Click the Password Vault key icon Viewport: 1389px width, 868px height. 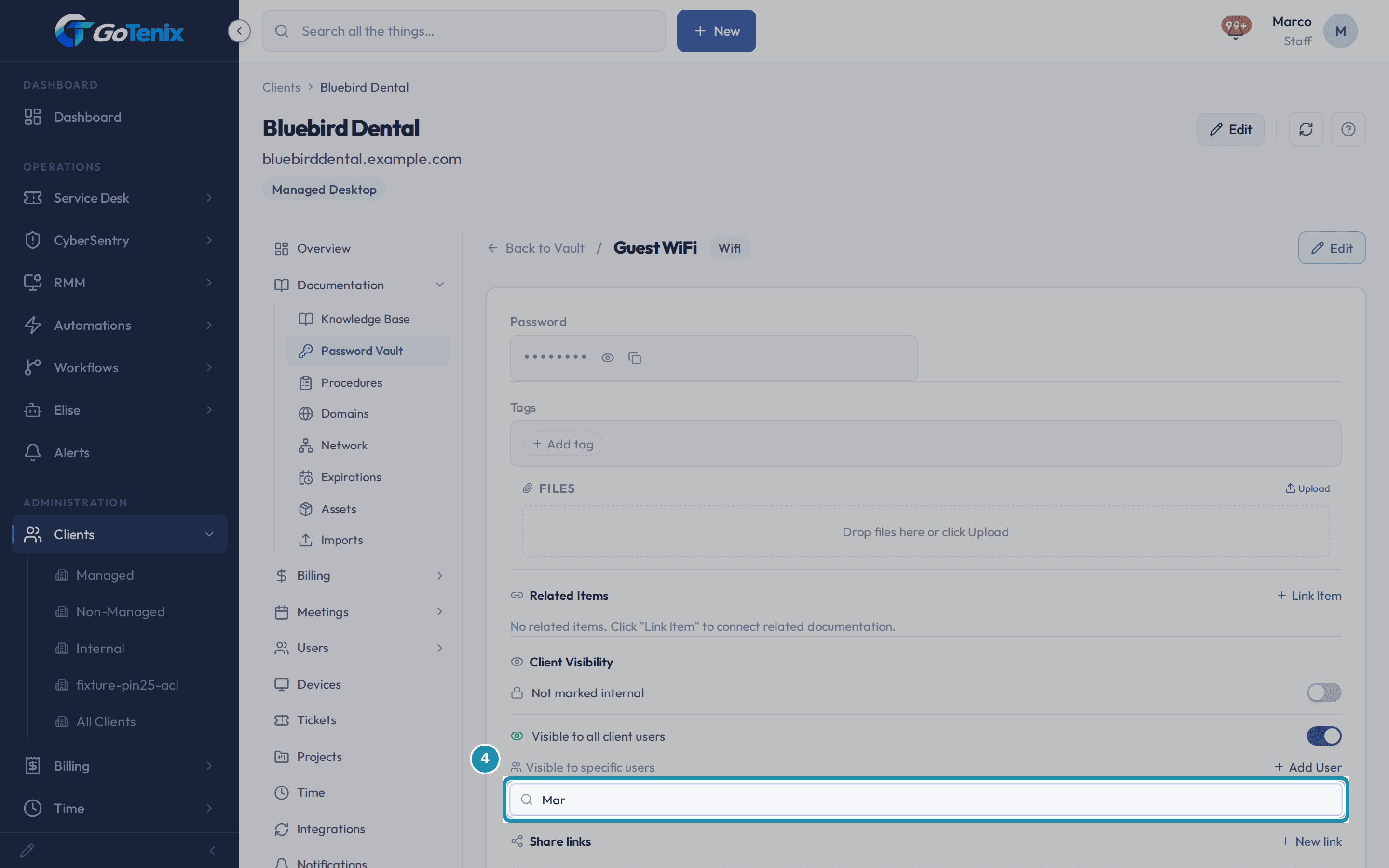305,351
